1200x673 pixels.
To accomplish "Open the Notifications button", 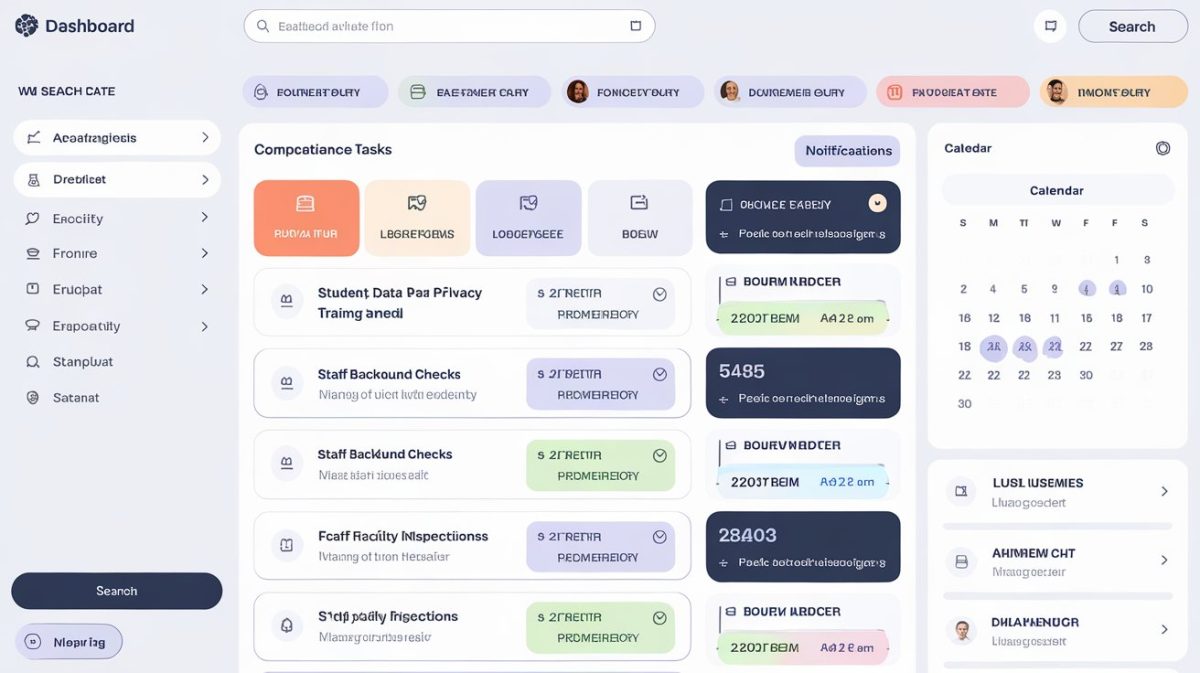I will pyautogui.click(x=847, y=150).
